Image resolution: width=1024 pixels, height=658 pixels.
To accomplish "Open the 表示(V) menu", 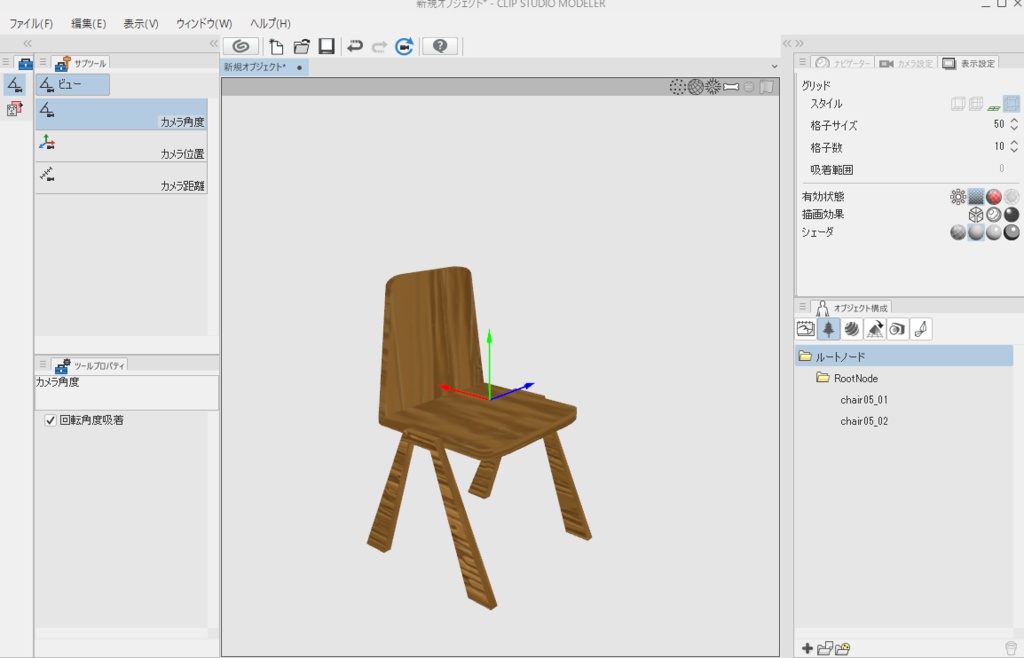I will coord(141,24).
